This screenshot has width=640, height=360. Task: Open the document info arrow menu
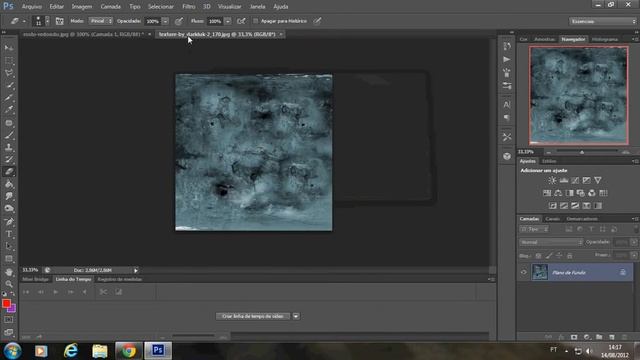(x=136, y=270)
